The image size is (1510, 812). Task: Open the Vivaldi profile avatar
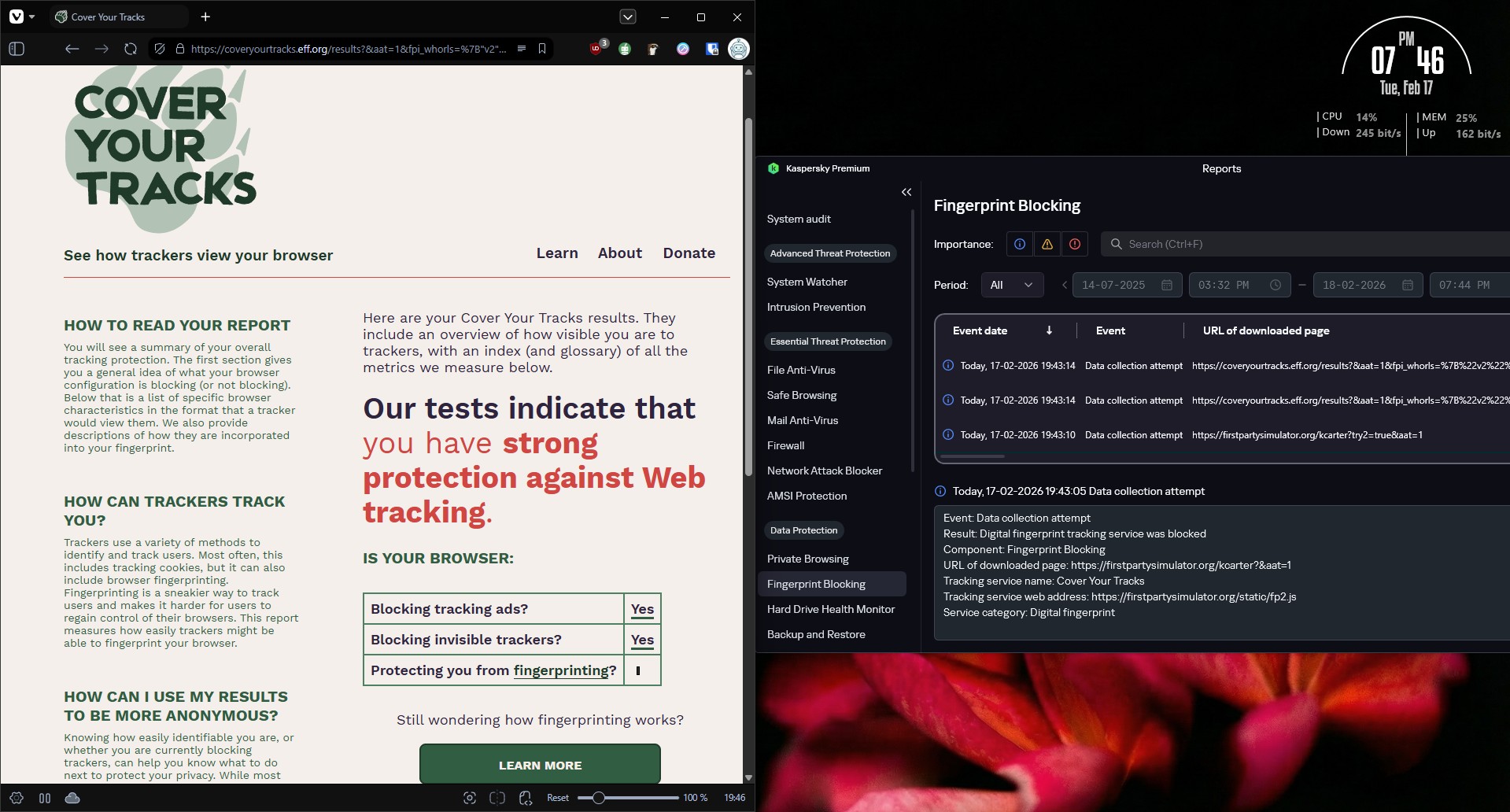point(738,49)
